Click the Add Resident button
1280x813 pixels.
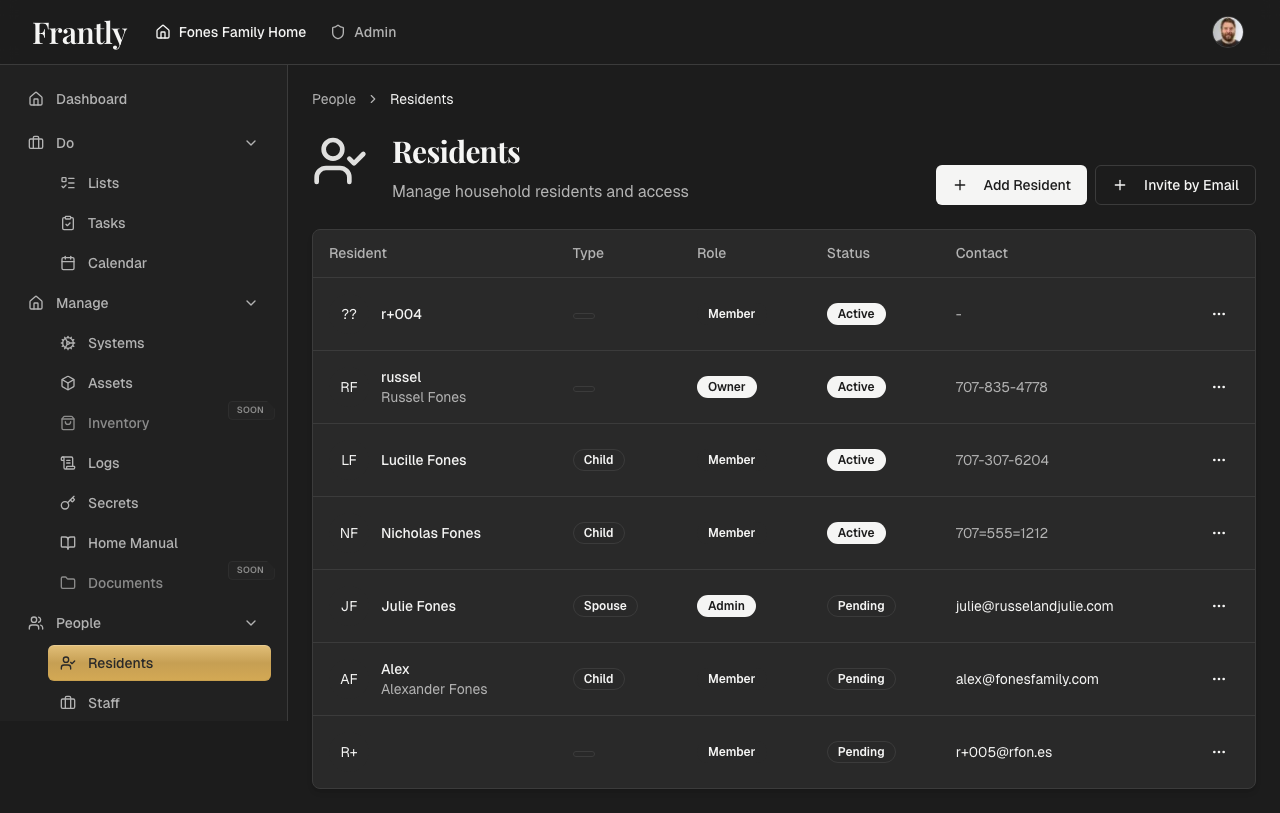click(1011, 185)
